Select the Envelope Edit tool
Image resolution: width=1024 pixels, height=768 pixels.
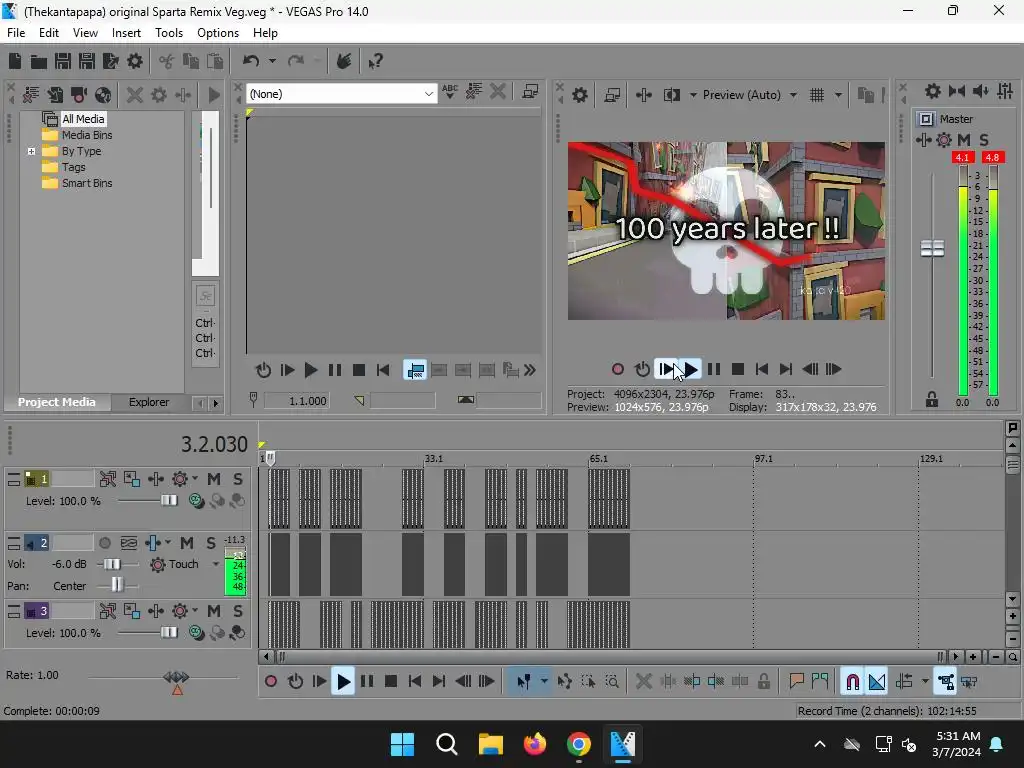pyautogui.click(x=564, y=682)
